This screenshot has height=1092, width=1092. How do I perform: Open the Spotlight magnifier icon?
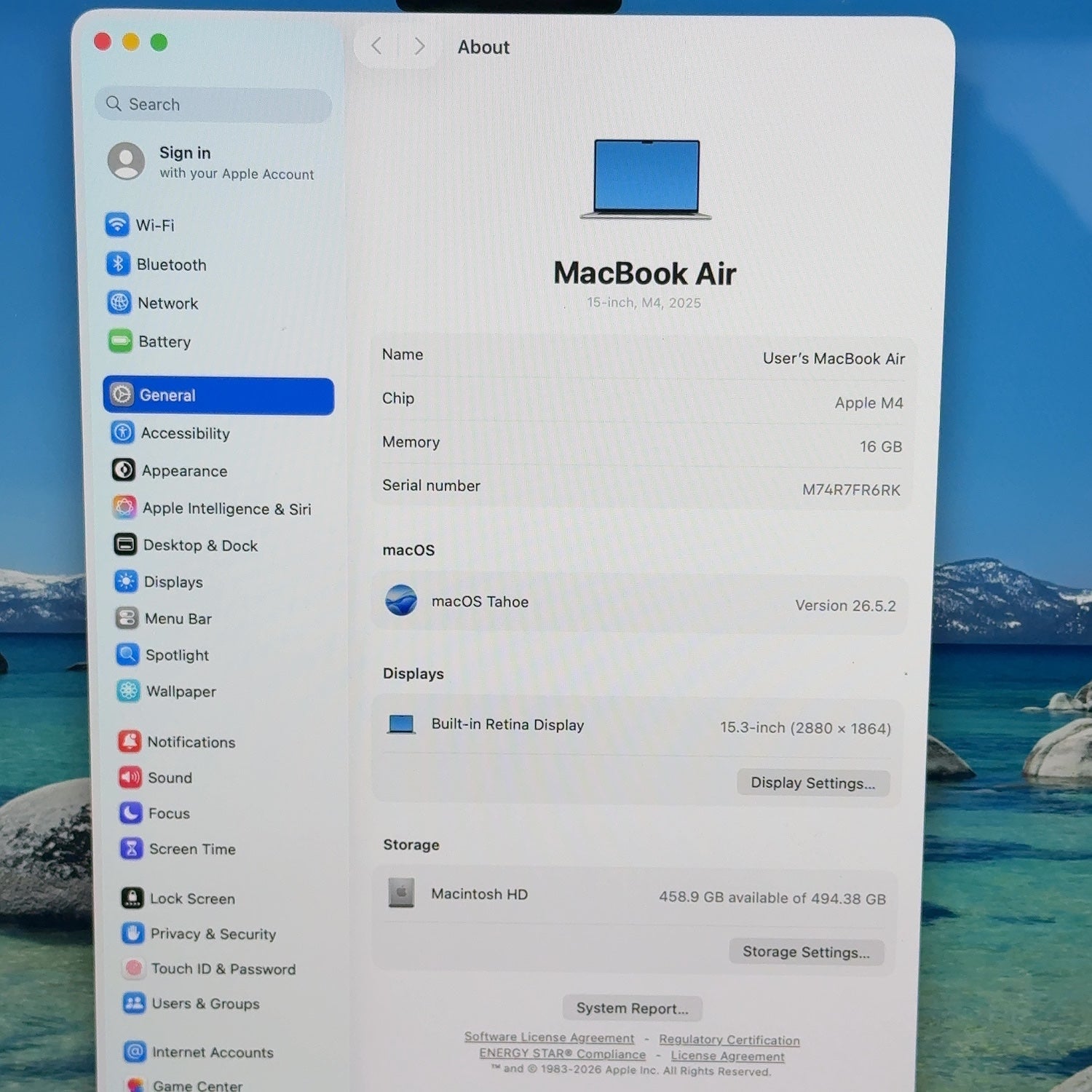pos(127,654)
